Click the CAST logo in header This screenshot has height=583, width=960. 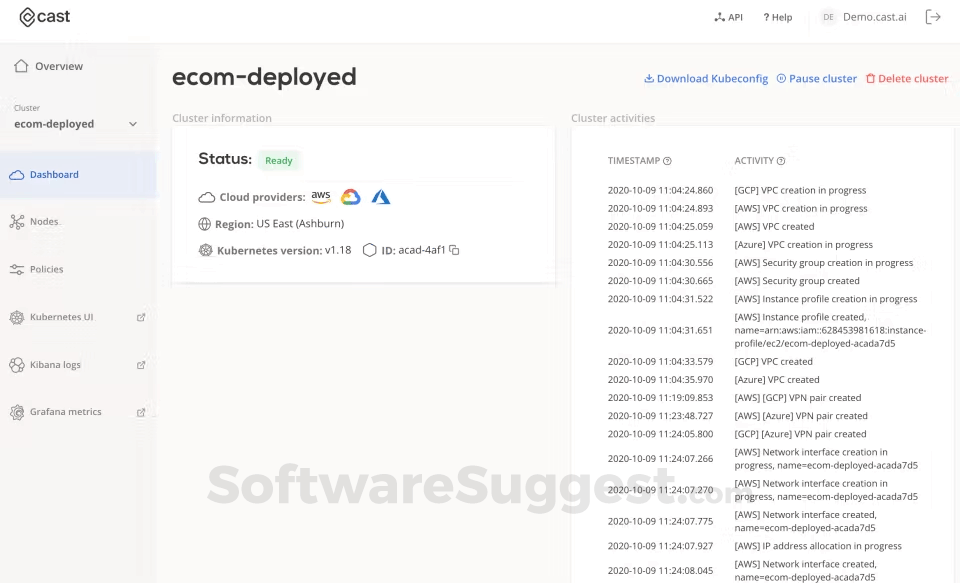[45, 17]
